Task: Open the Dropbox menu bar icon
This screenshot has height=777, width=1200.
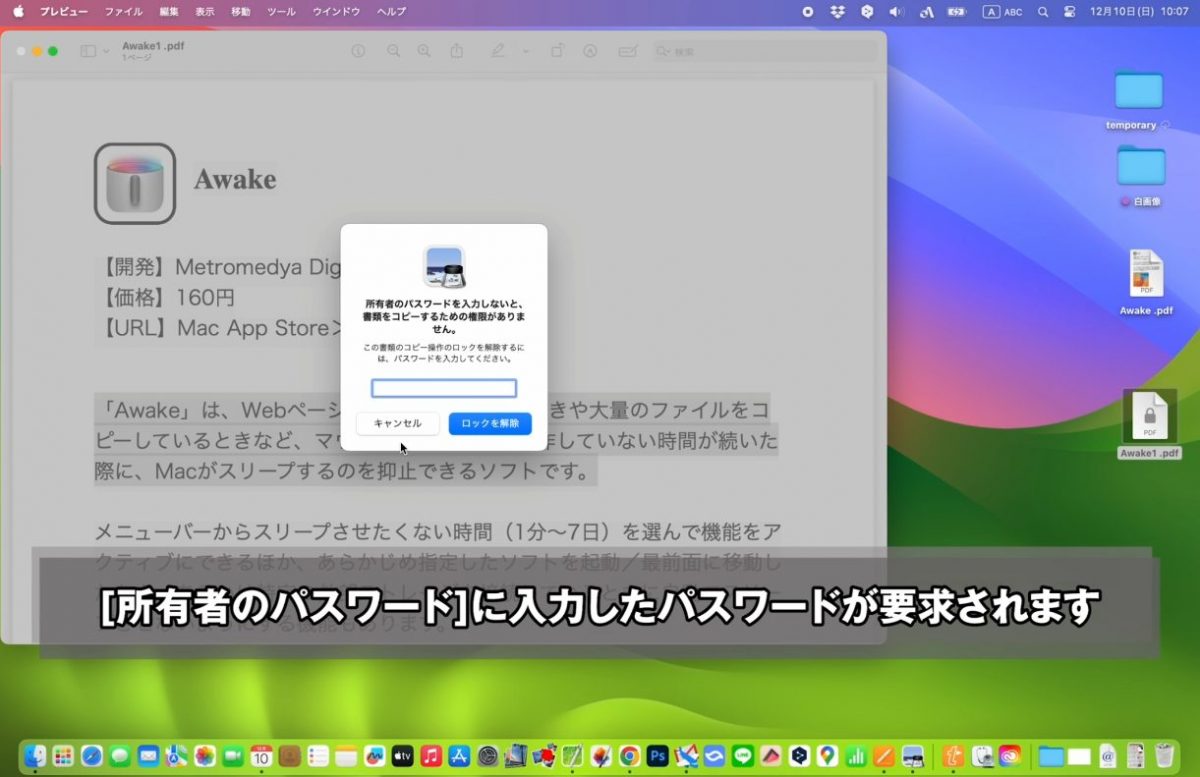Action: pos(836,11)
